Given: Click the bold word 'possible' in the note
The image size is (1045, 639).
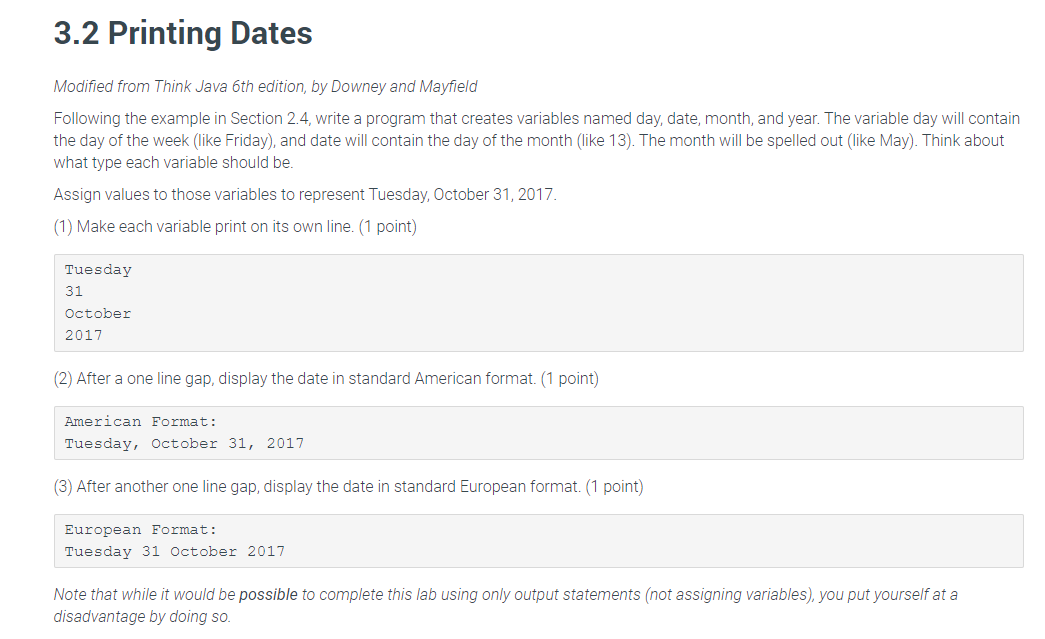Looking at the screenshot, I should [x=268, y=594].
